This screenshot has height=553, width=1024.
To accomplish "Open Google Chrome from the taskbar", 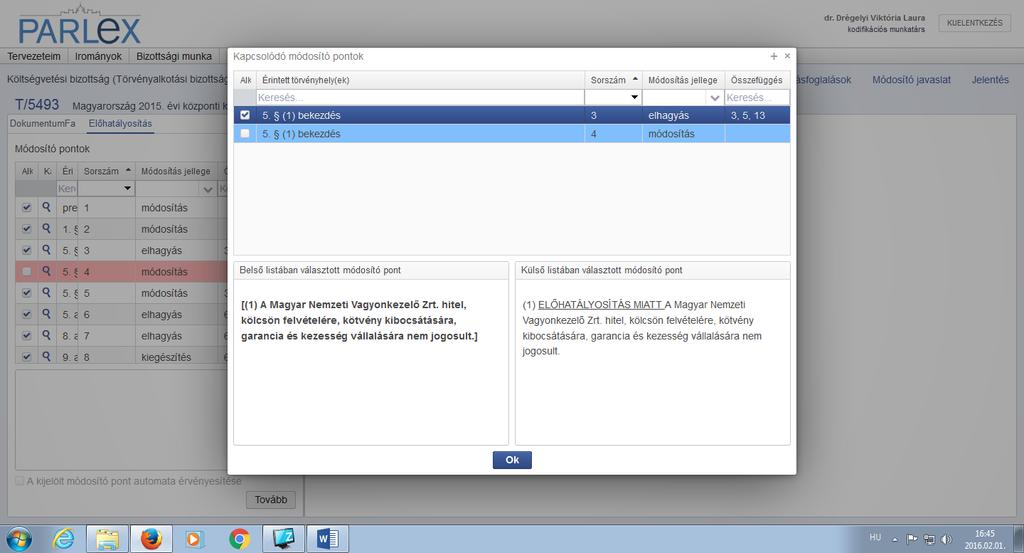I will point(240,539).
